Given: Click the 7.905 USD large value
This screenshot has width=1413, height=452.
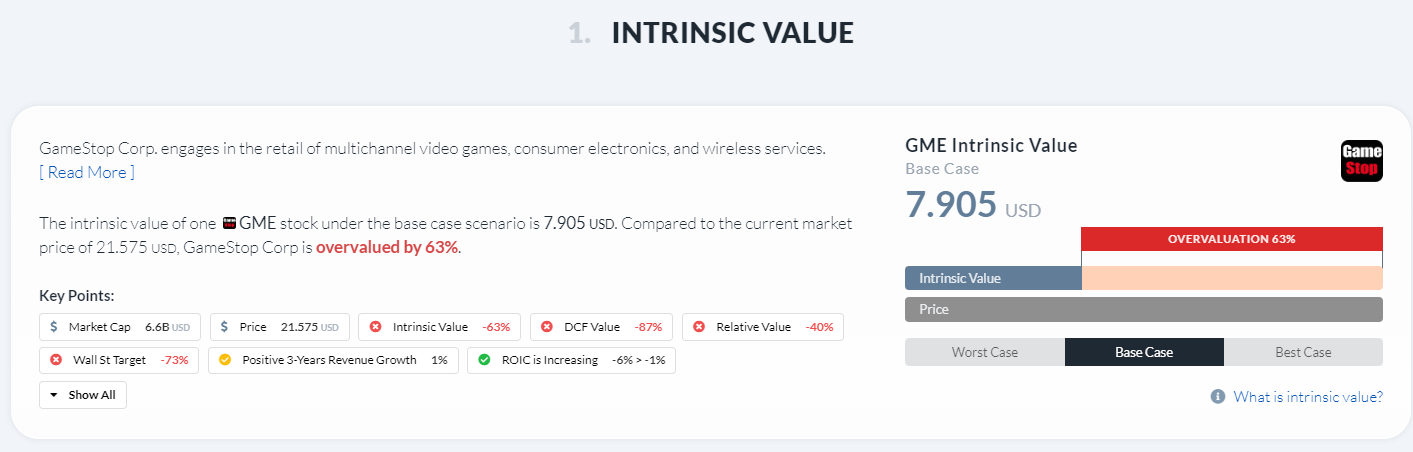Looking at the screenshot, I should 973,204.
